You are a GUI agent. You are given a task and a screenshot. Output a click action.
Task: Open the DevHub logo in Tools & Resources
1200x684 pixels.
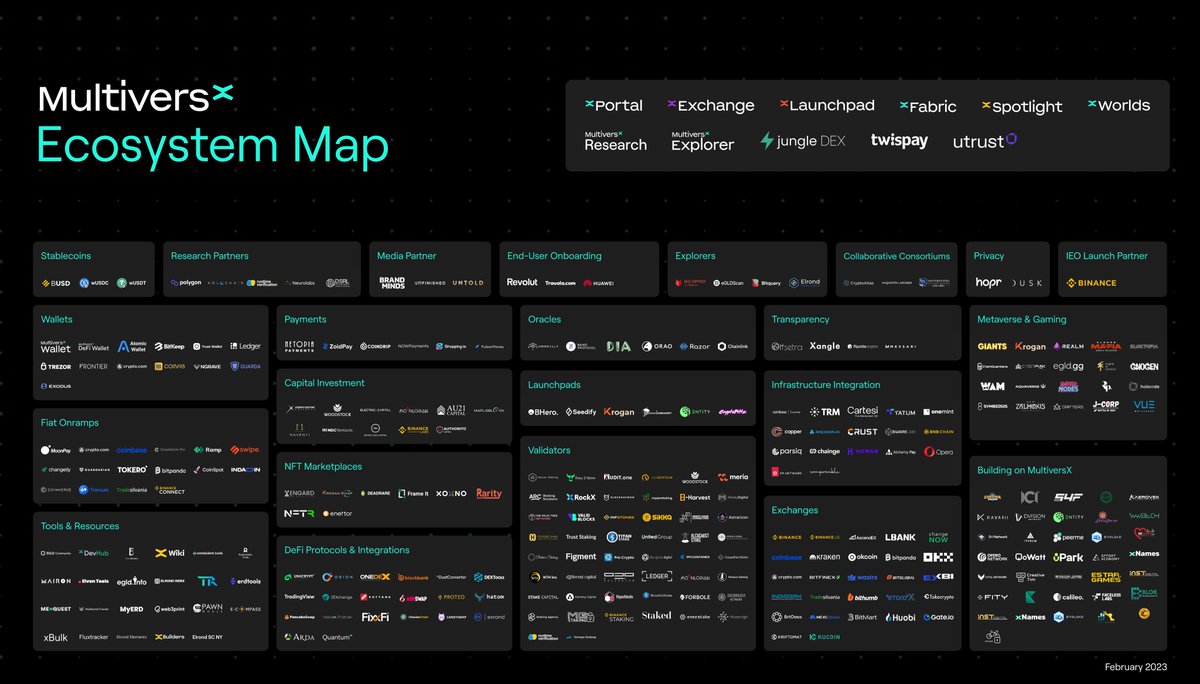pos(94,553)
